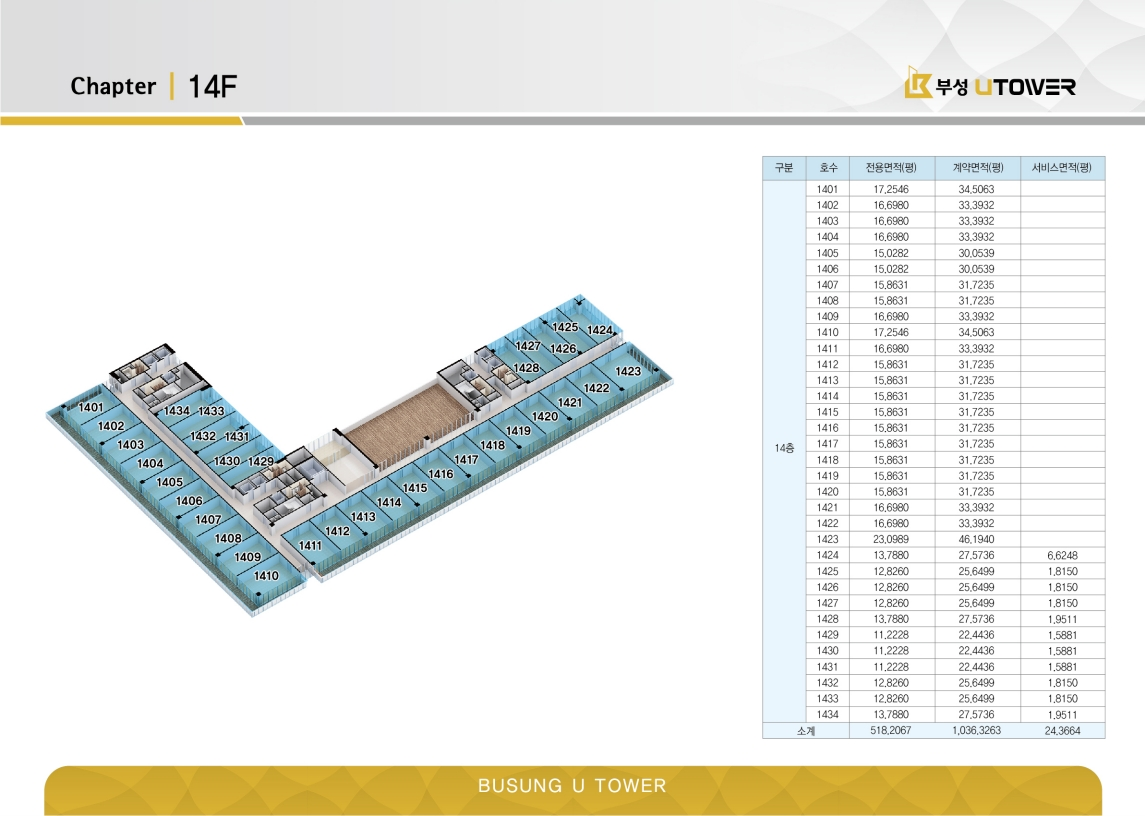This screenshot has height=816, width=1145.
Task: Click room label 1424 on the plan
Action: (x=600, y=330)
